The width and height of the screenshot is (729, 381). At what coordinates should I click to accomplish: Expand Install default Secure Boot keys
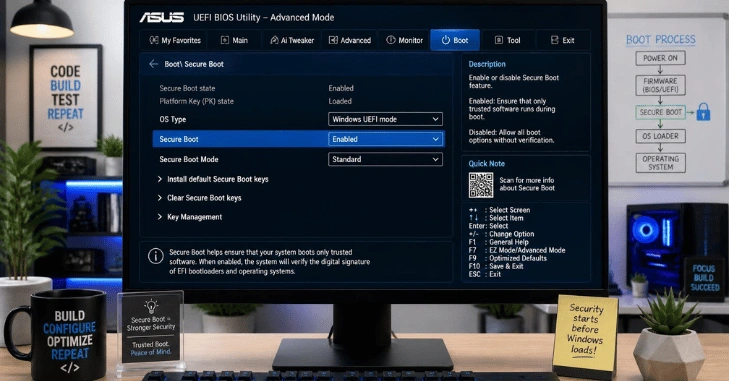pyautogui.click(x=213, y=179)
